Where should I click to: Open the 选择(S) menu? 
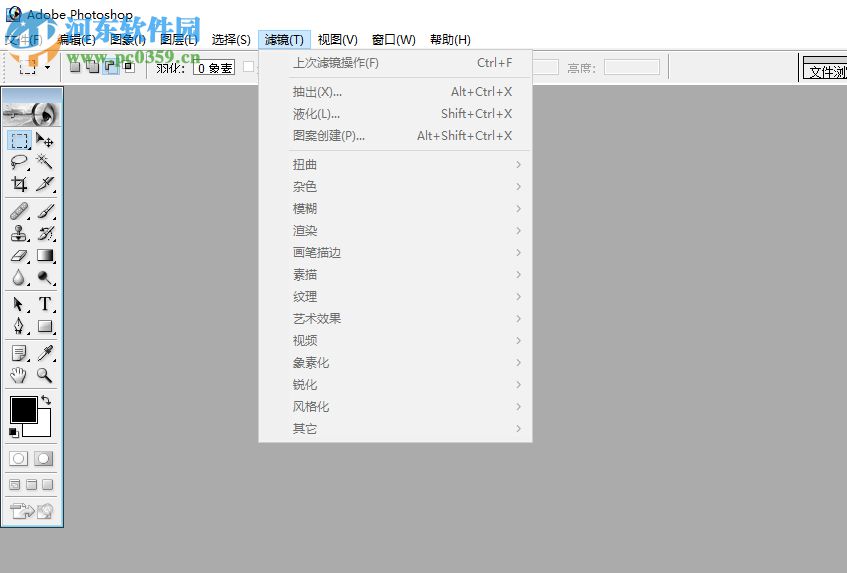[x=231, y=39]
